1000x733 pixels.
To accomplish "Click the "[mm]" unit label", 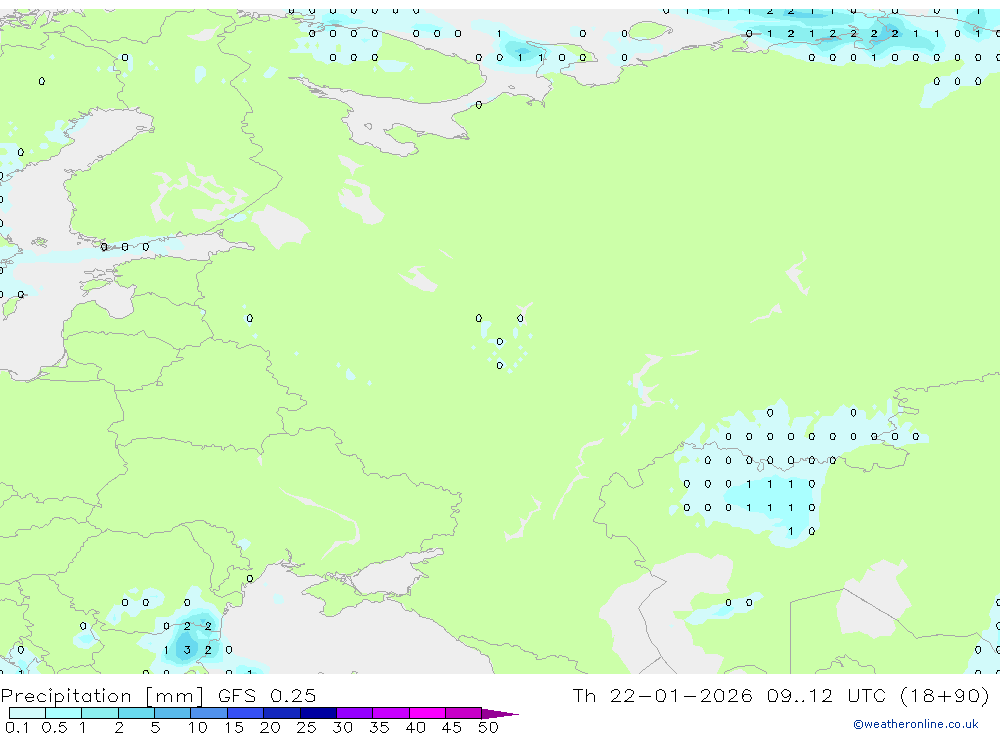I will [x=175, y=696].
